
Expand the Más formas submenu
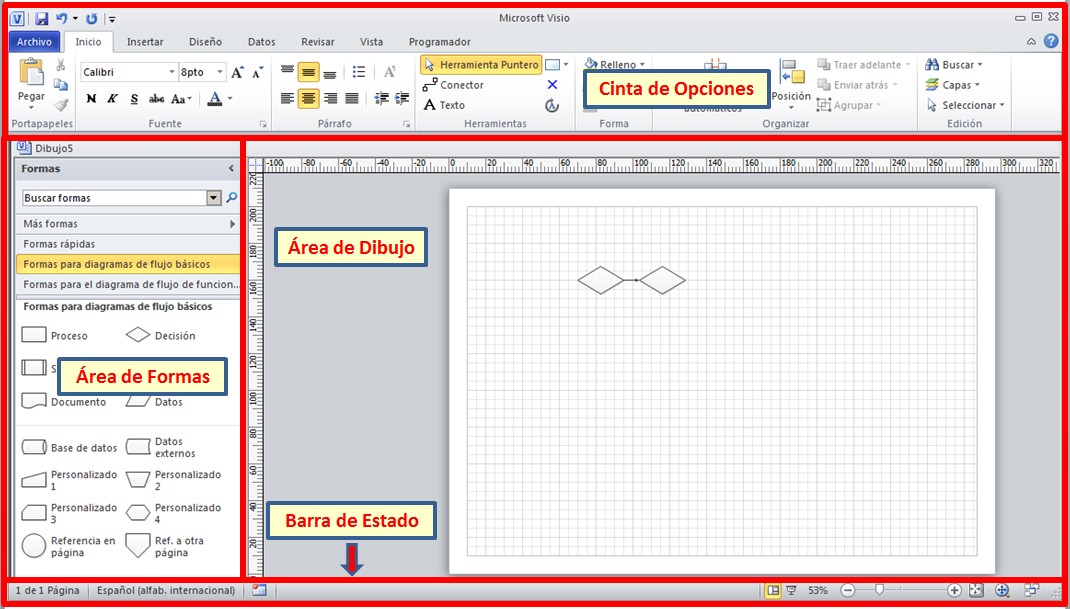coord(128,224)
